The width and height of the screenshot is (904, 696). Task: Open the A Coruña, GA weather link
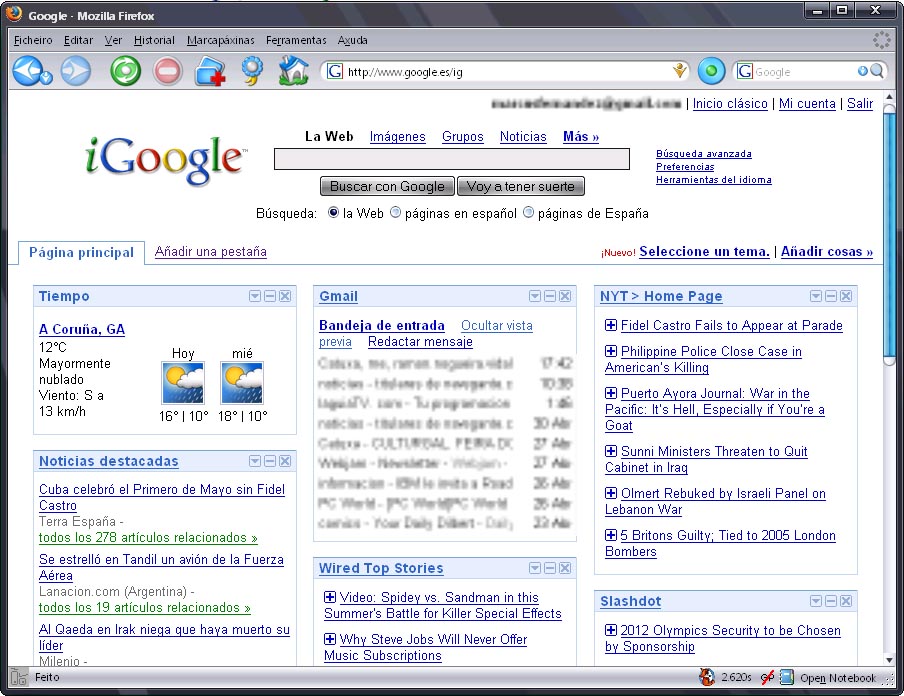click(x=82, y=329)
